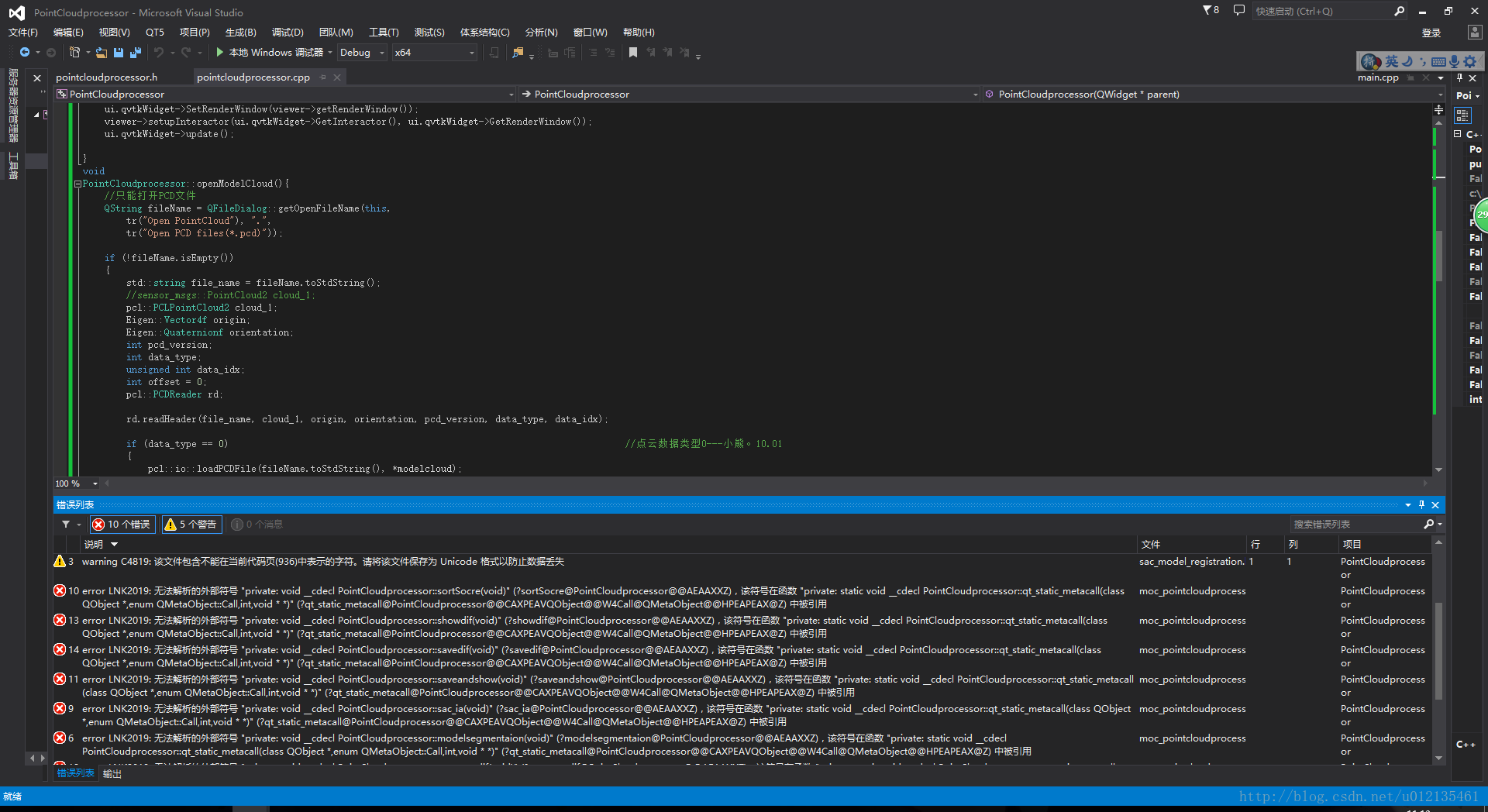1488x812 pixels.
Task: Click the Navigate Backward arrow icon
Action: pos(25,53)
